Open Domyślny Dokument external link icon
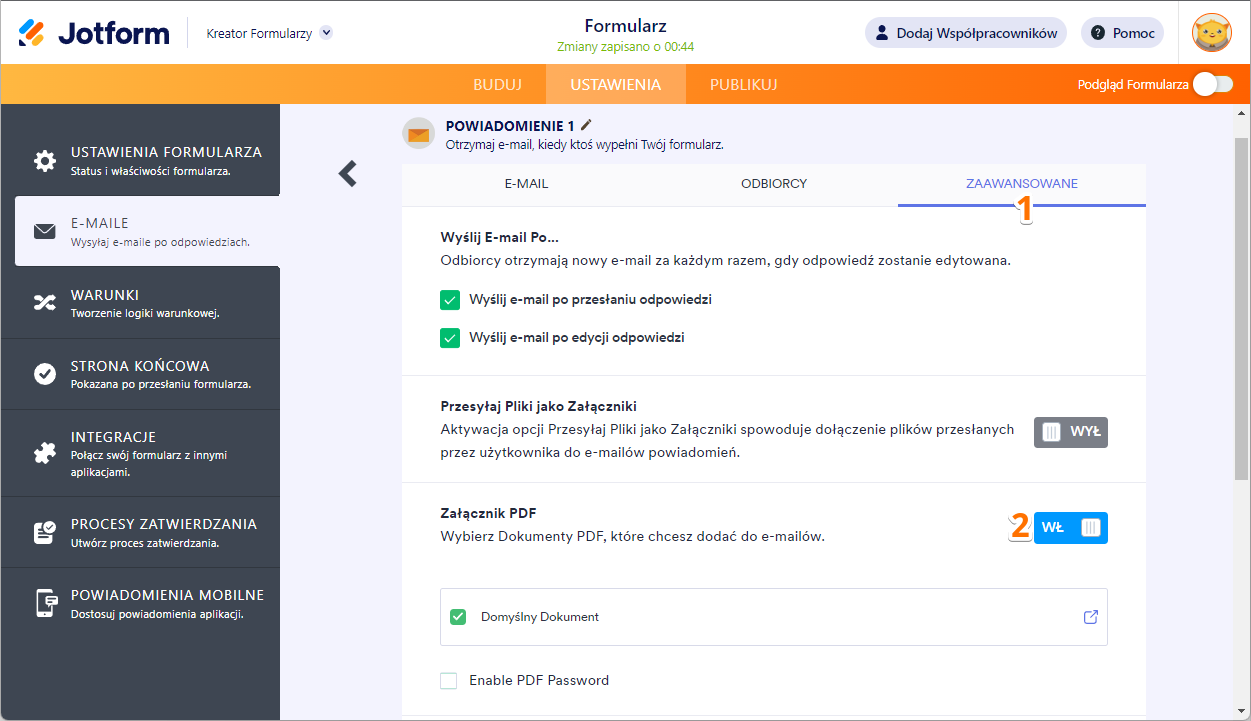The image size is (1251, 721). pyautogui.click(x=1091, y=617)
